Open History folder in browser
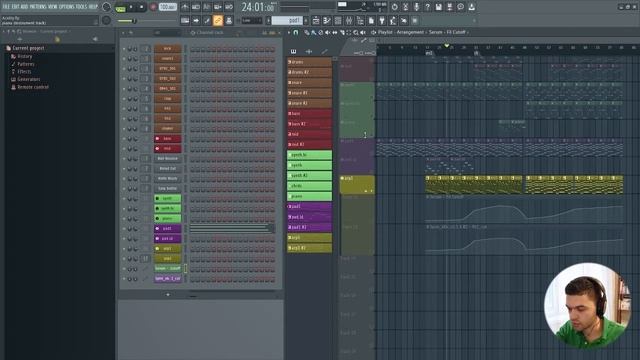 [x=24, y=56]
